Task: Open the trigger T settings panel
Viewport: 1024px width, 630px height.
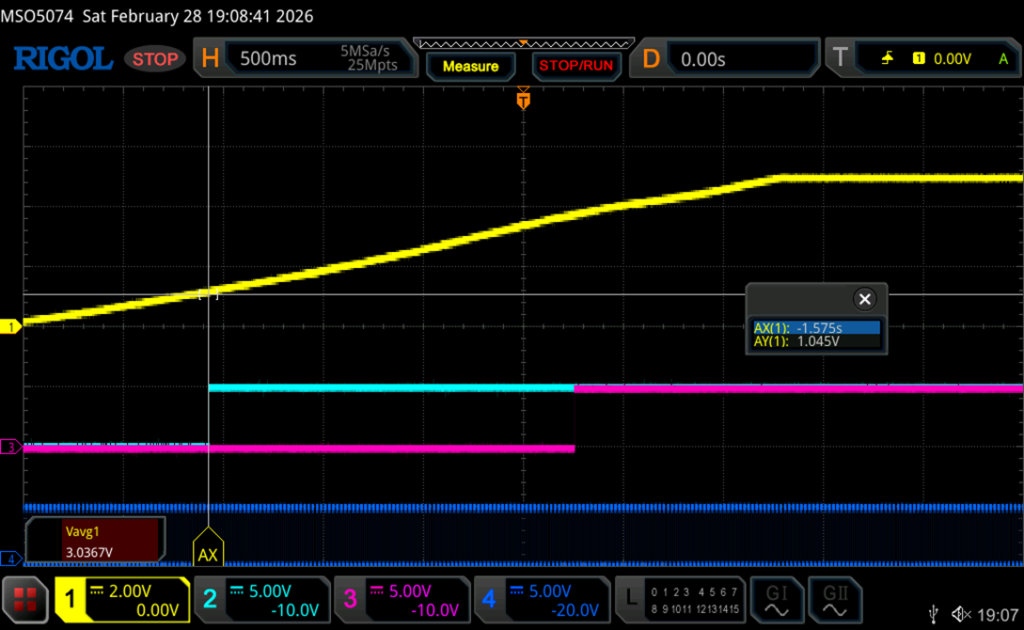Action: [x=922, y=59]
